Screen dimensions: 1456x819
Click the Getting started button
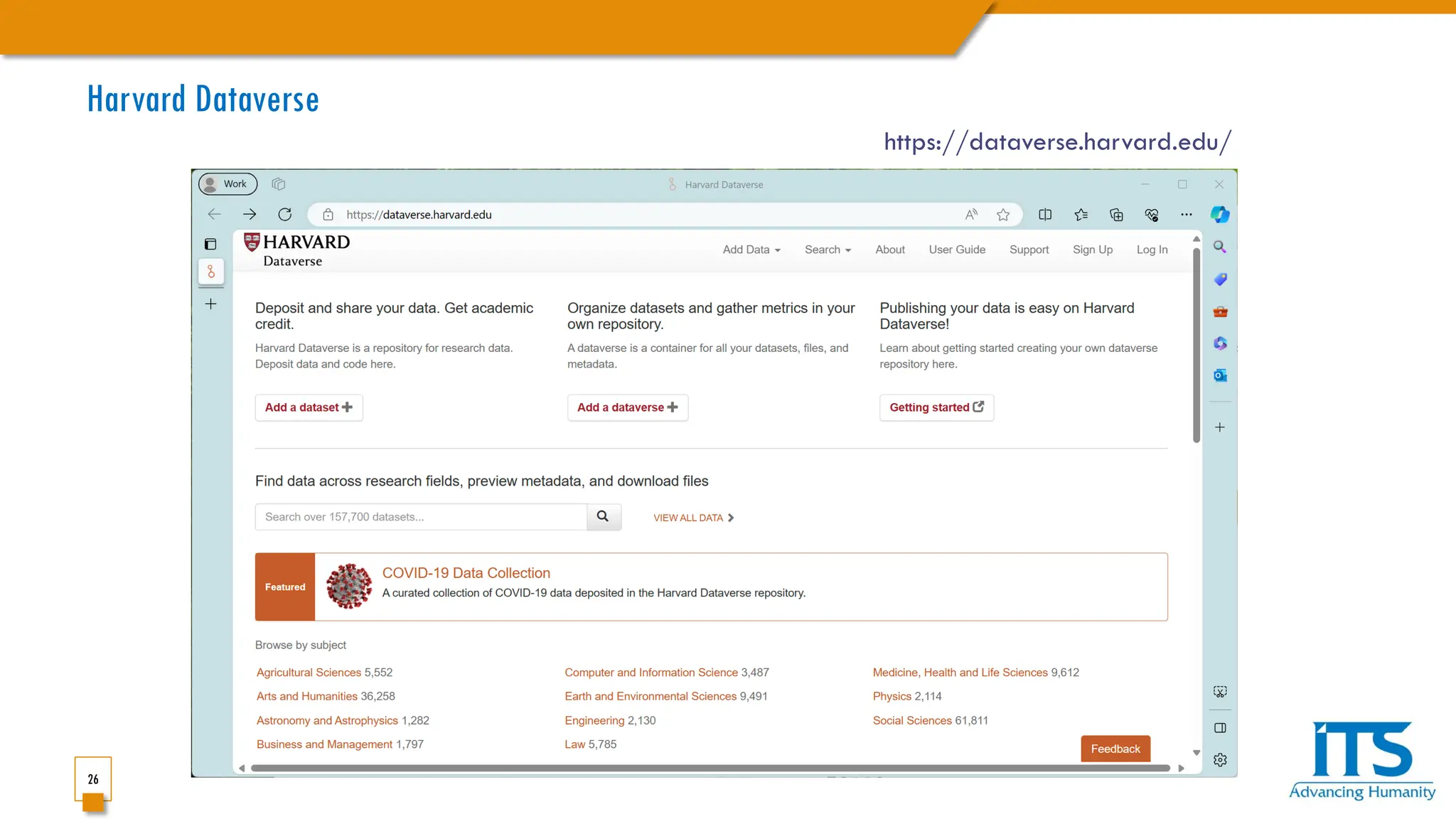click(x=936, y=407)
